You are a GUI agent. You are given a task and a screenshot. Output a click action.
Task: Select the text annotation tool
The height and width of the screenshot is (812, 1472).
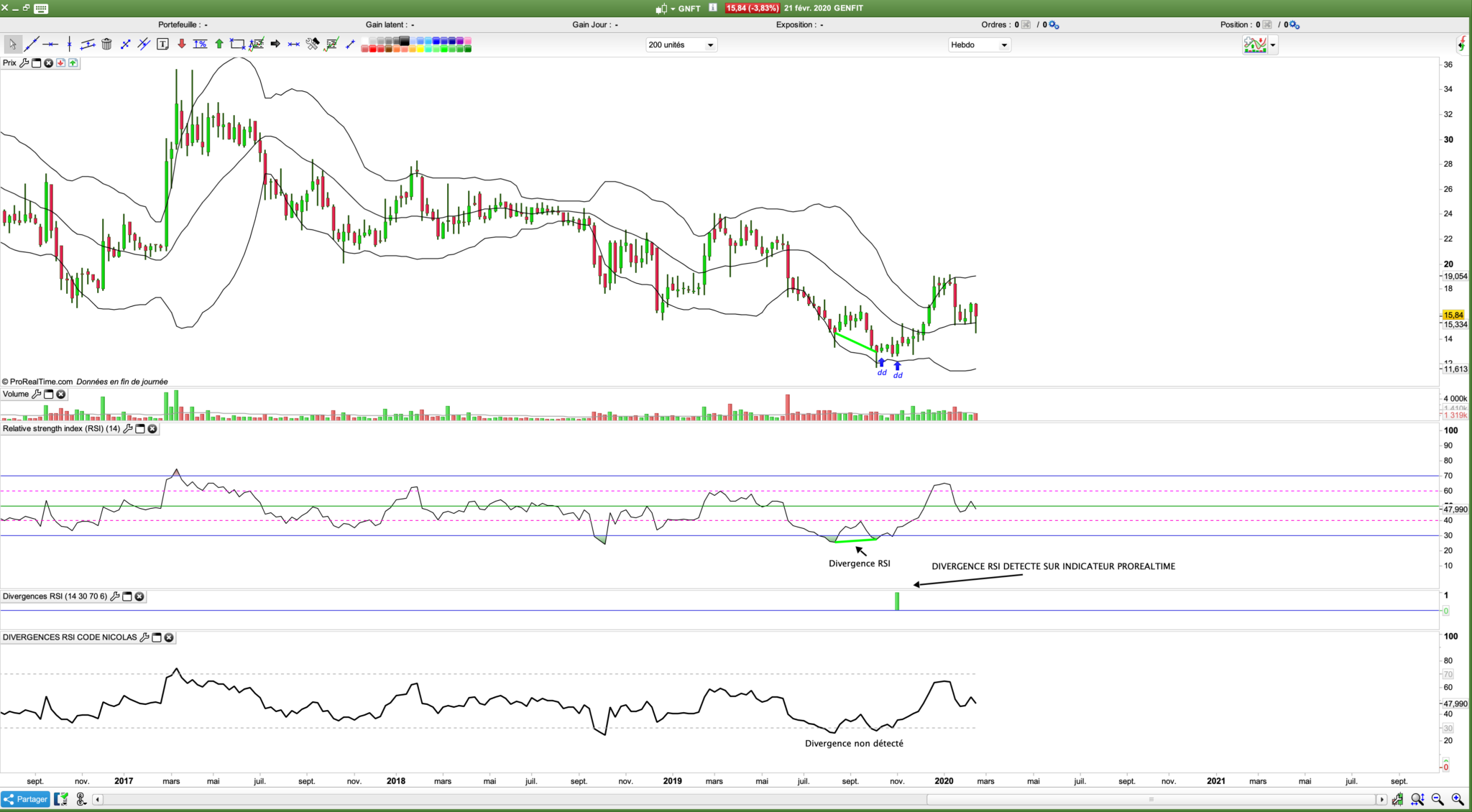[162, 45]
